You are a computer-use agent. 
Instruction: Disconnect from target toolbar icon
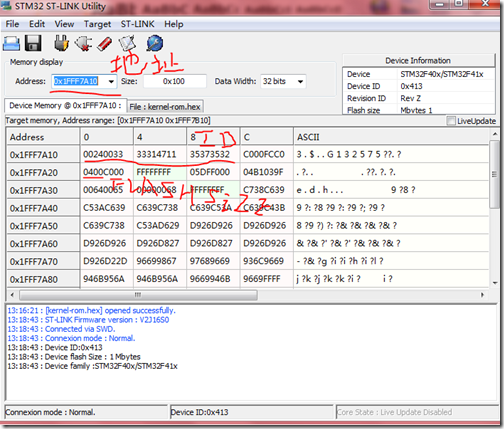pyautogui.click(x=83, y=43)
